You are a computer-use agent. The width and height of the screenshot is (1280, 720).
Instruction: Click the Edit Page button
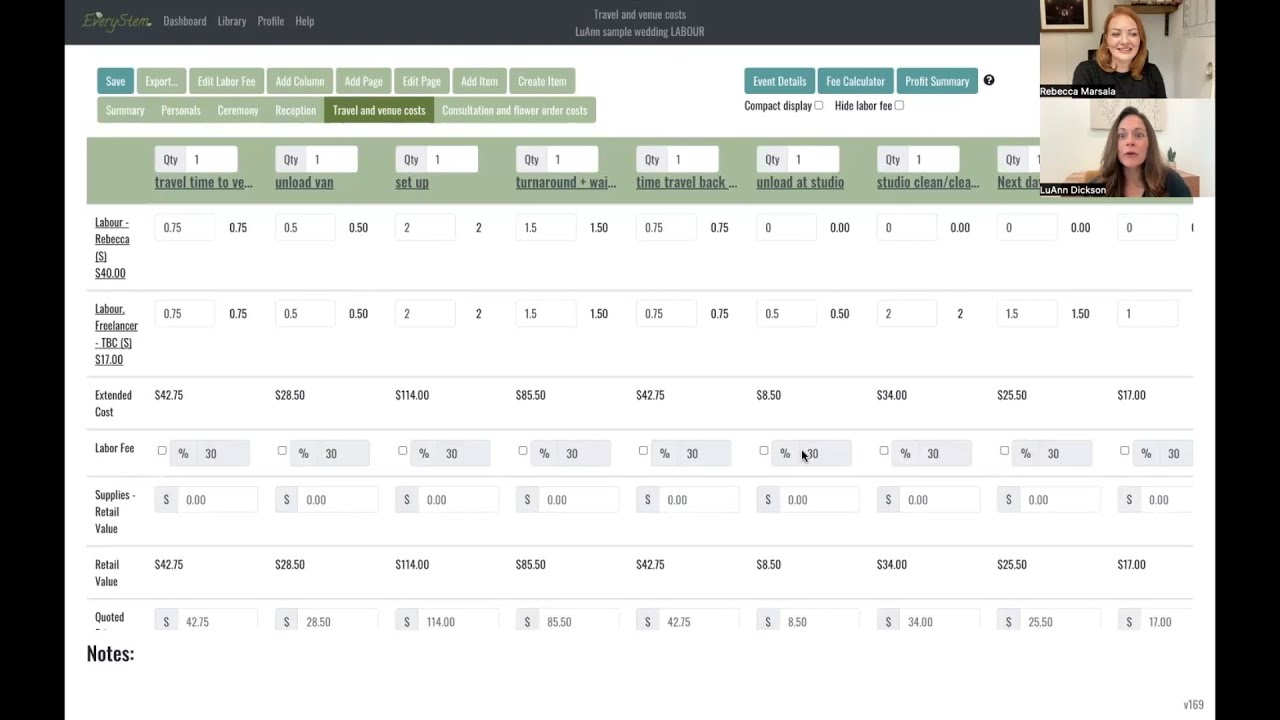pyautogui.click(x=421, y=81)
